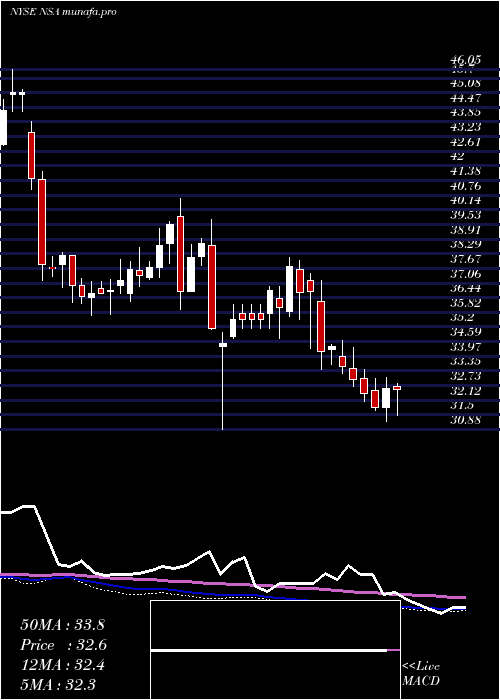Select the 38.29 price axis label
500x700 pixels.
(x=465, y=244)
